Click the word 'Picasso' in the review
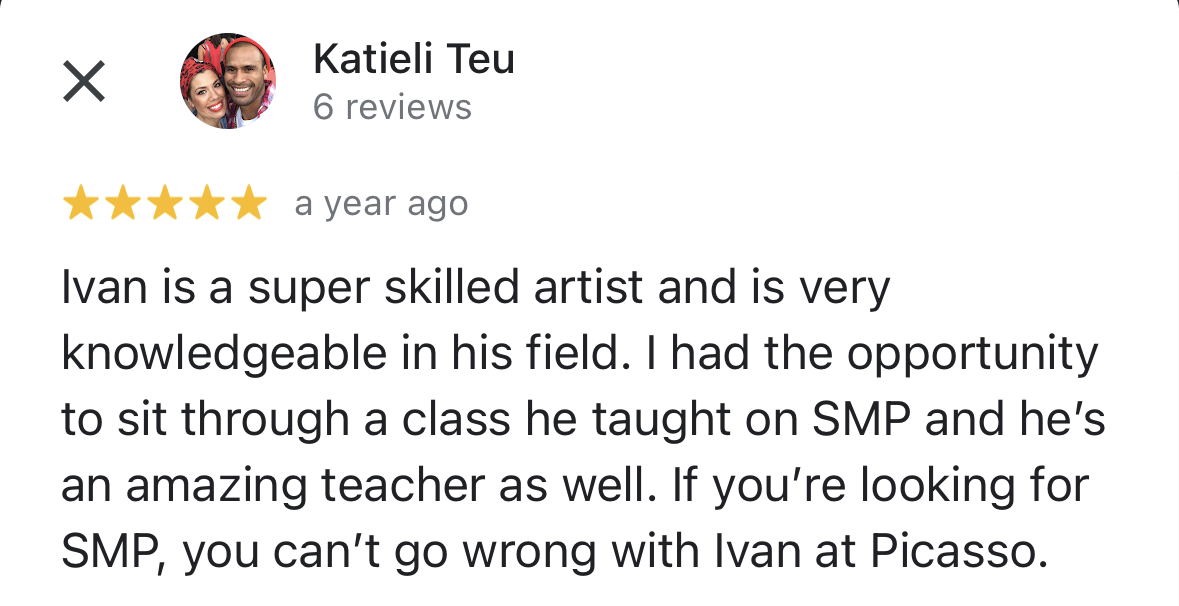1179x606 pixels. point(954,552)
